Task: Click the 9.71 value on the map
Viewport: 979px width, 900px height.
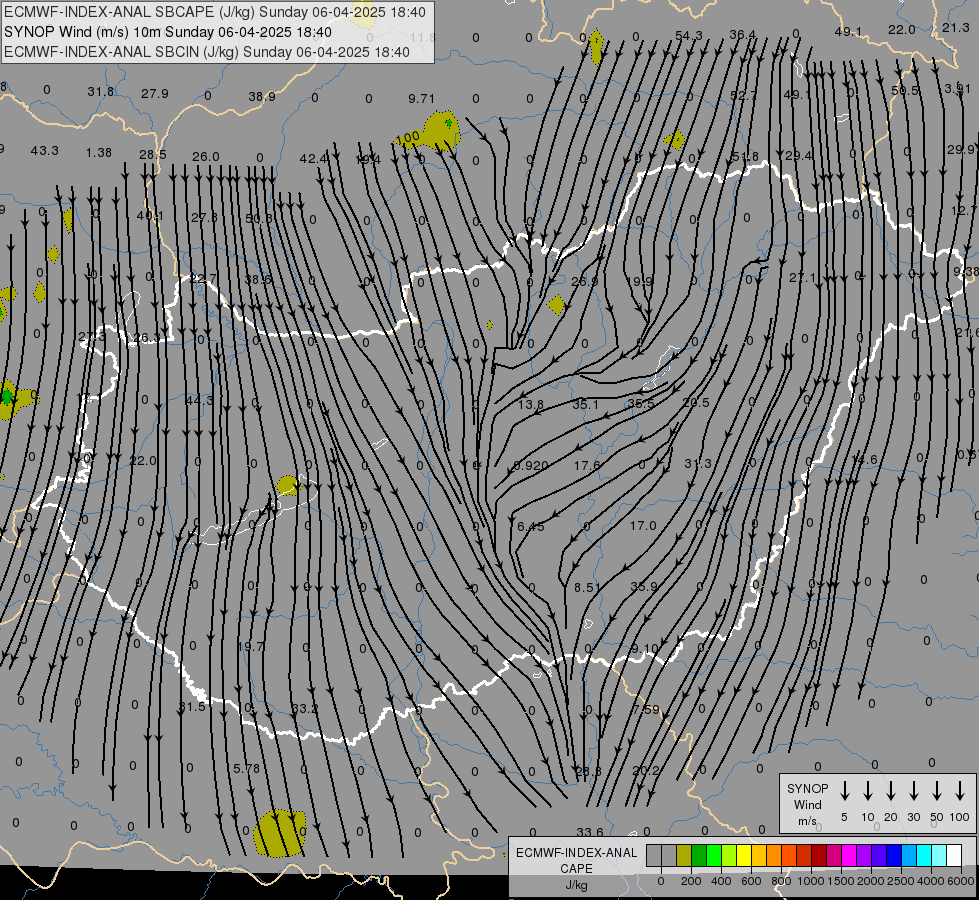Action: [x=421, y=99]
